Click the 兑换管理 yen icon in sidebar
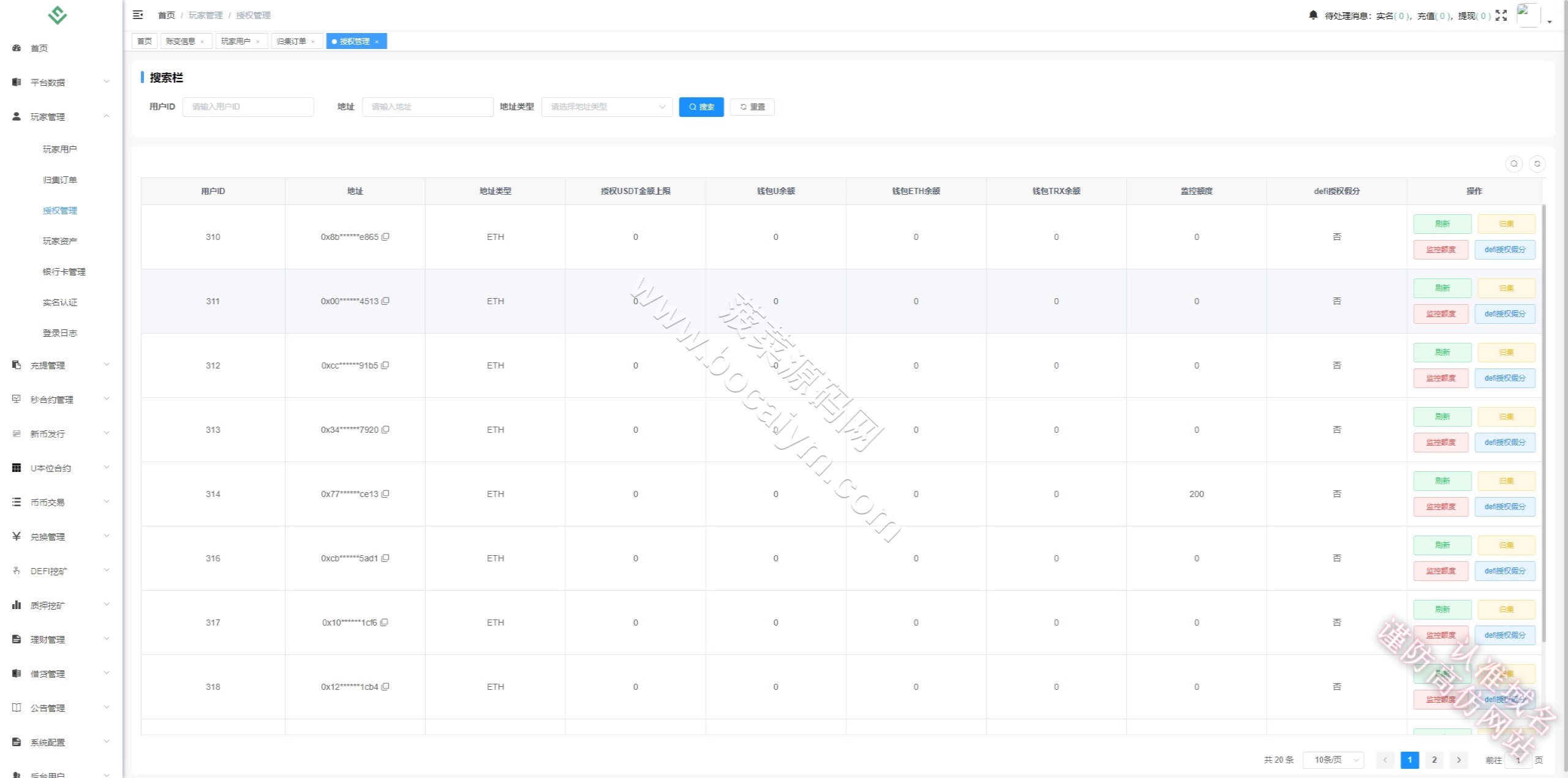The image size is (1568, 778). 17,536
